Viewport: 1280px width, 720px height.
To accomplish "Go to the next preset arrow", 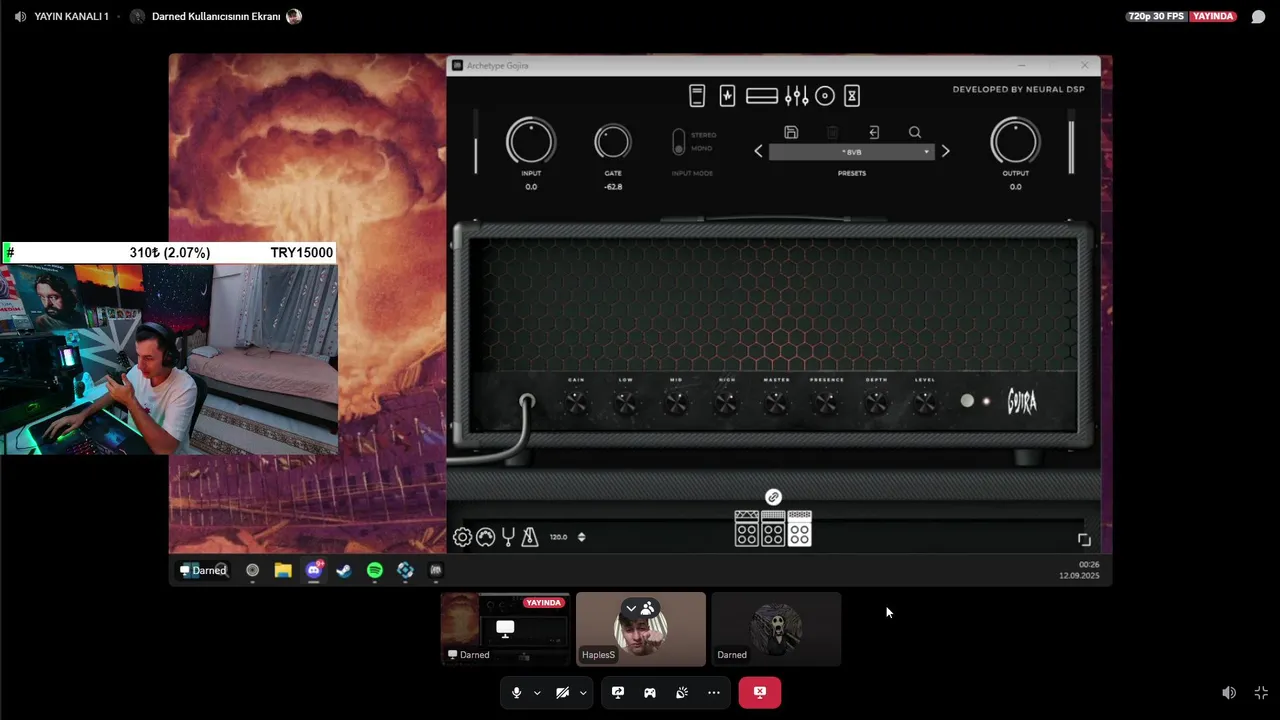I will 945,151.
